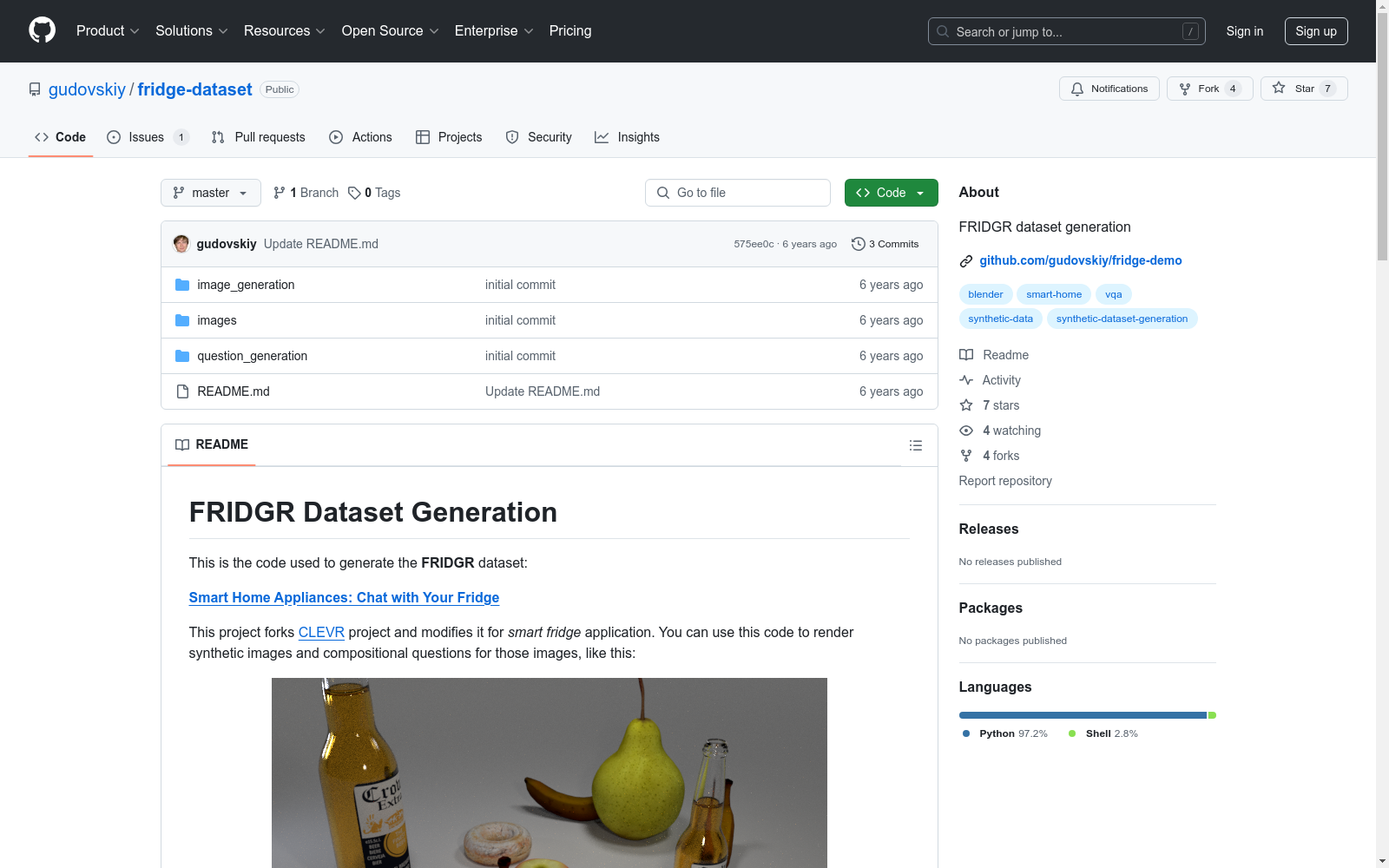
Task: Click the Notifications bell button
Action: (x=1109, y=89)
